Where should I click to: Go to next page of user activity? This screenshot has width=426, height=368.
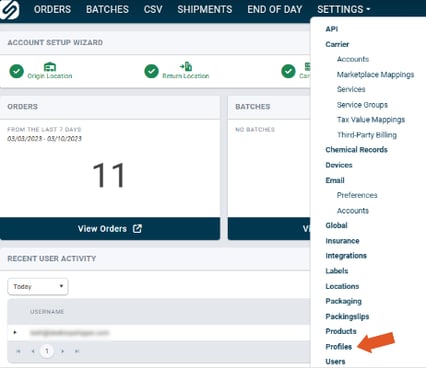coord(62,351)
